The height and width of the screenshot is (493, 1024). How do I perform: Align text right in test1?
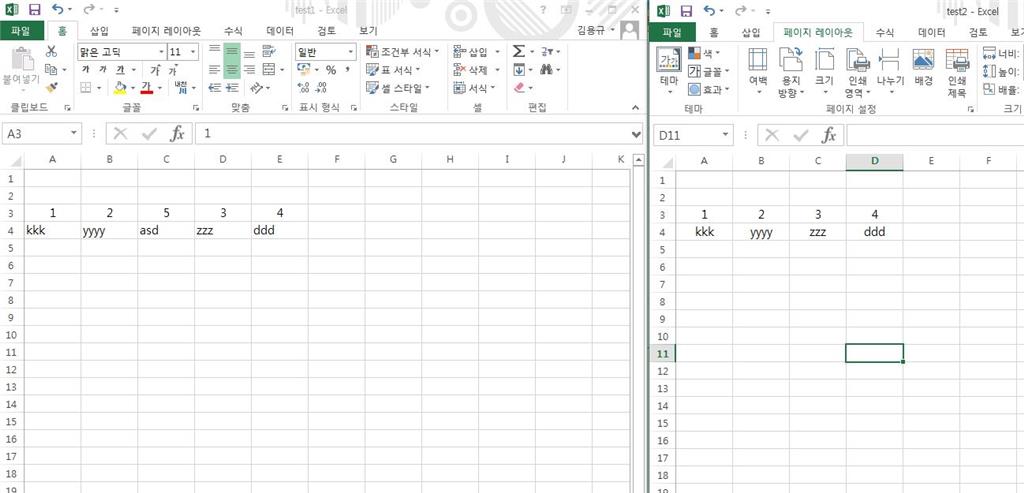click(249, 69)
